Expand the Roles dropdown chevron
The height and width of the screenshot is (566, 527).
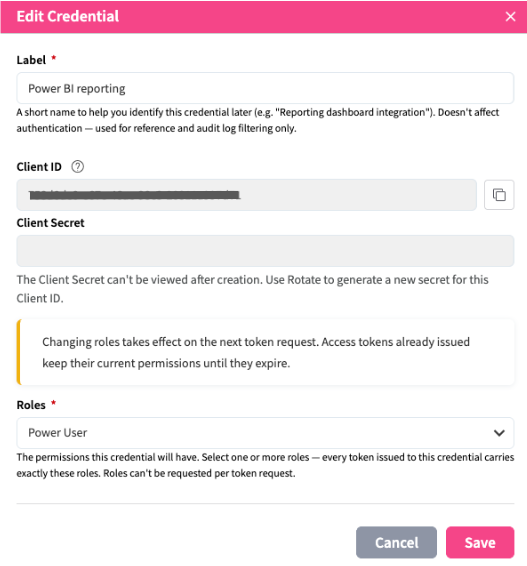click(x=499, y=432)
